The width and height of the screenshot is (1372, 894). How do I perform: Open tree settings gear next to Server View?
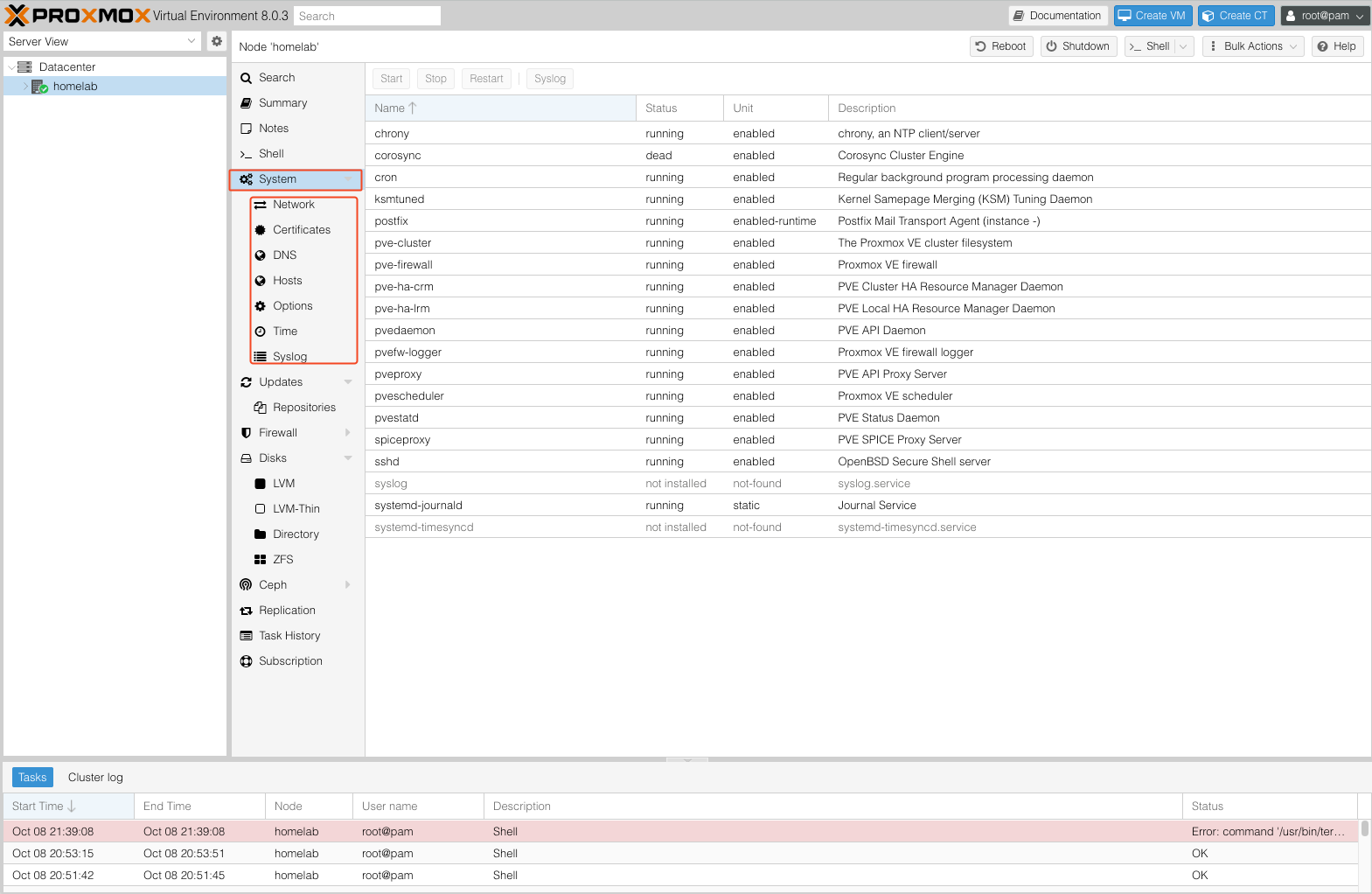point(217,41)
